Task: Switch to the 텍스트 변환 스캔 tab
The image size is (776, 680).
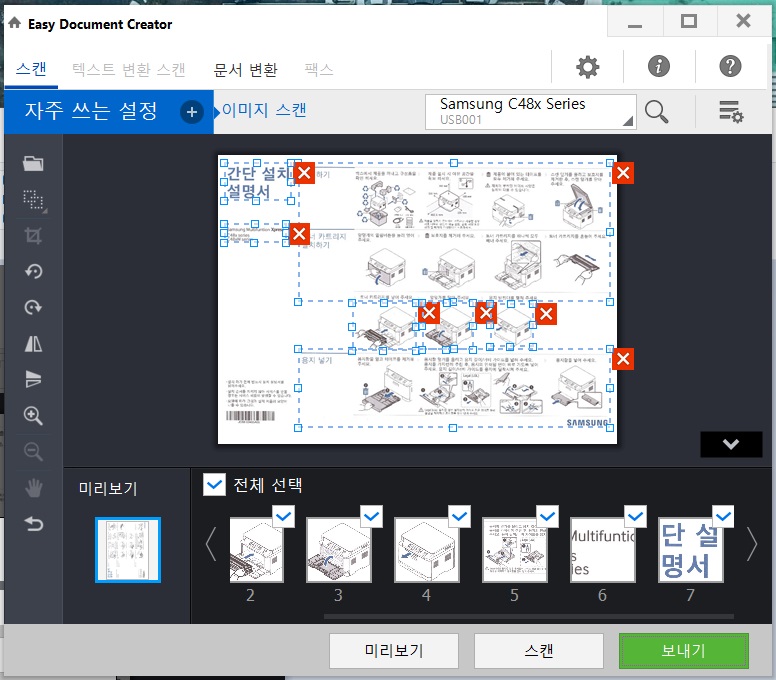Action: coord(129,69)
